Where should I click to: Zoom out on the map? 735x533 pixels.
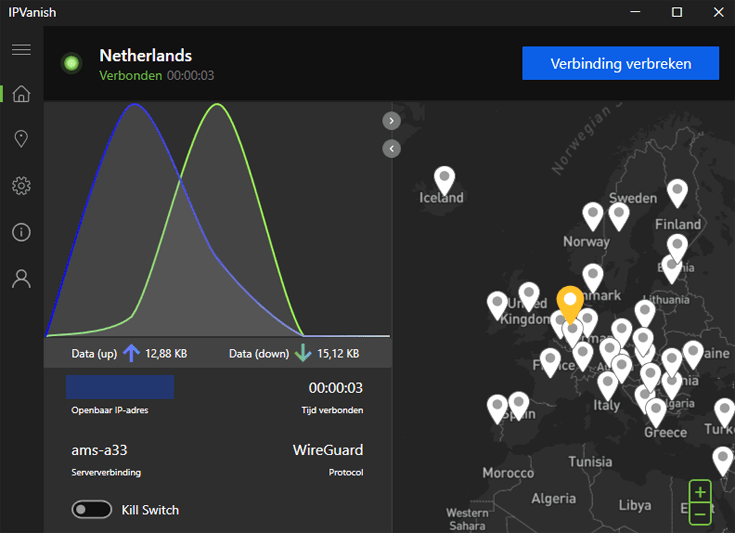pyautogui.click(x=700, y=514)
